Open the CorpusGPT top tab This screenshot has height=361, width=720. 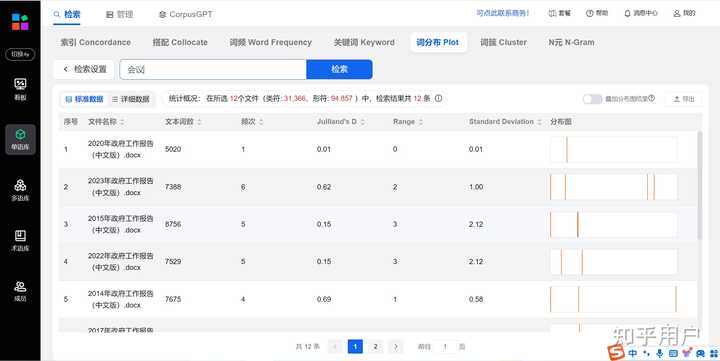[x=186, y=15]
